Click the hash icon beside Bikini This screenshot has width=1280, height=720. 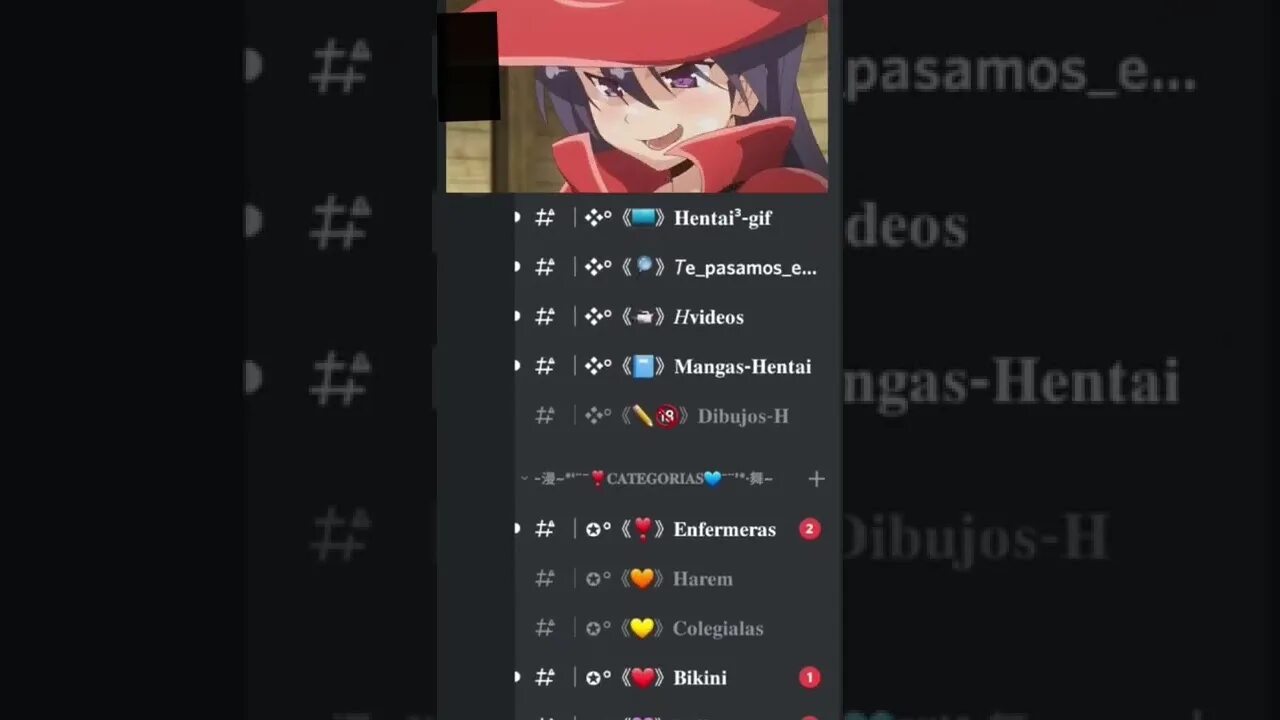[545, 678]
